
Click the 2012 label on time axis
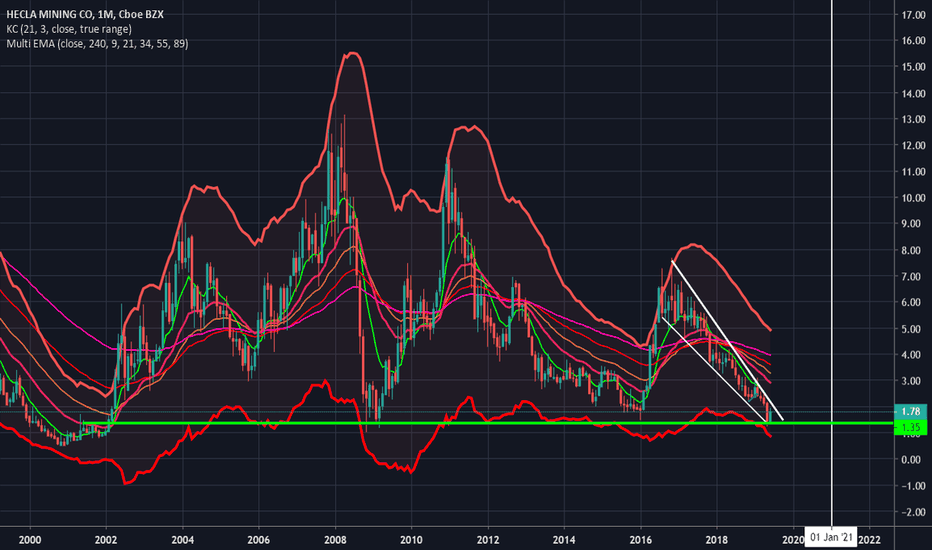click(488, 540)
